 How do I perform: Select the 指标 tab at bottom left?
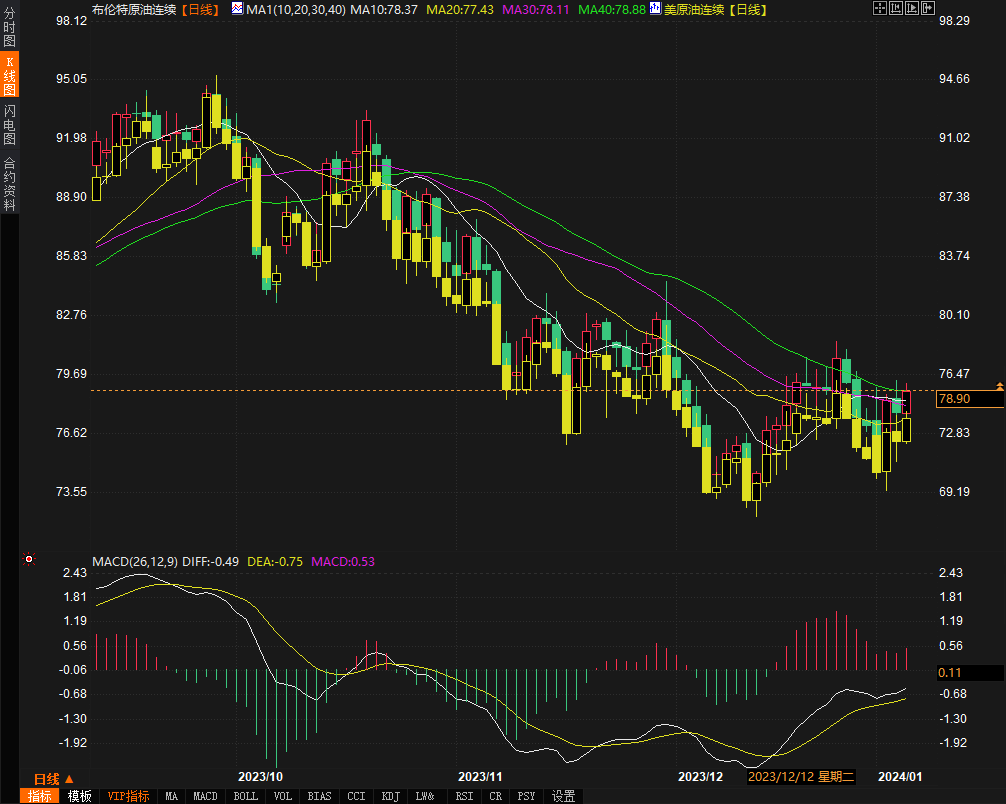pyautogui.click(x=40, y=796)
